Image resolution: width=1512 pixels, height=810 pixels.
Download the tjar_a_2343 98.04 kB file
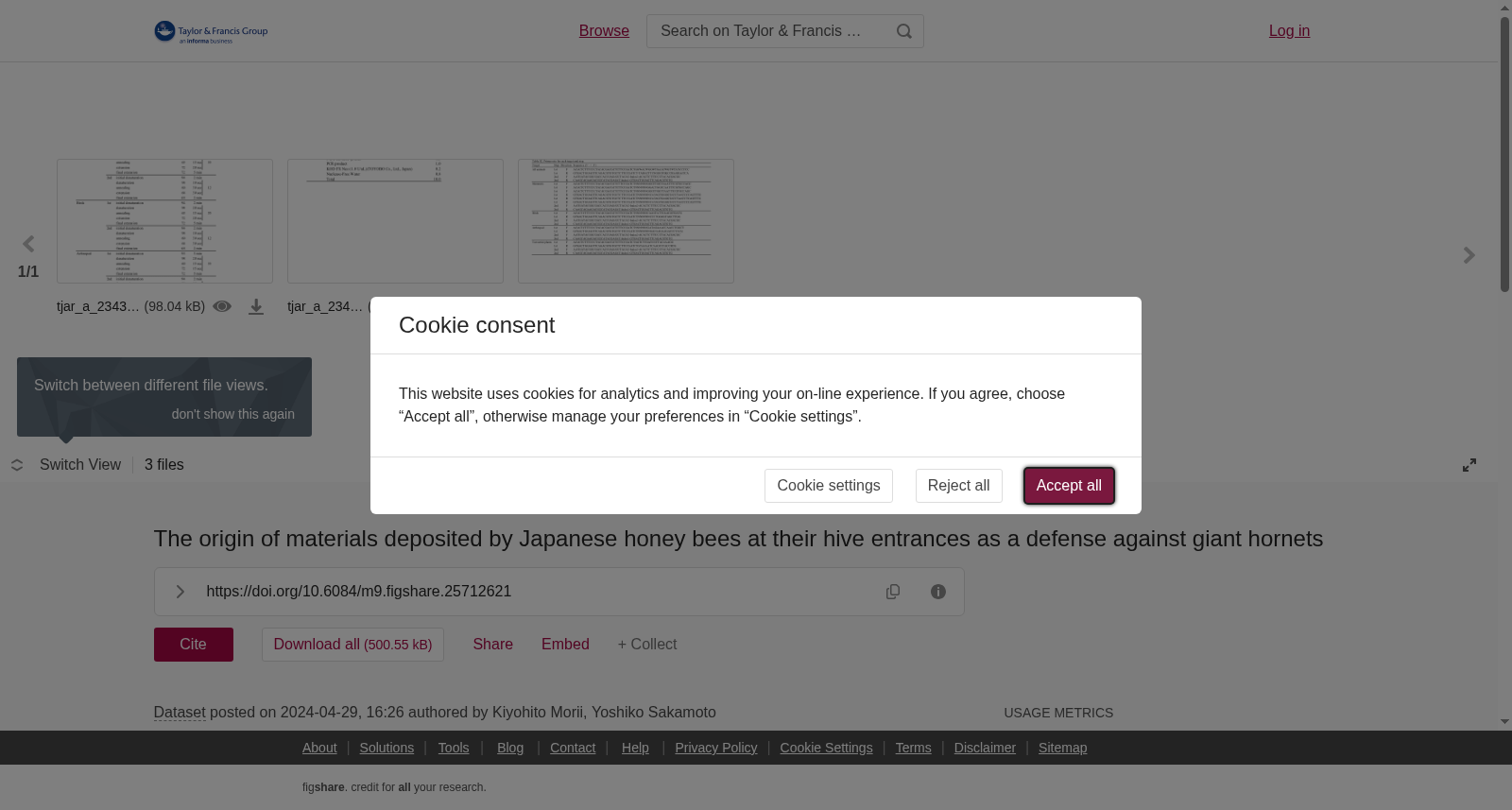point(256,306)
